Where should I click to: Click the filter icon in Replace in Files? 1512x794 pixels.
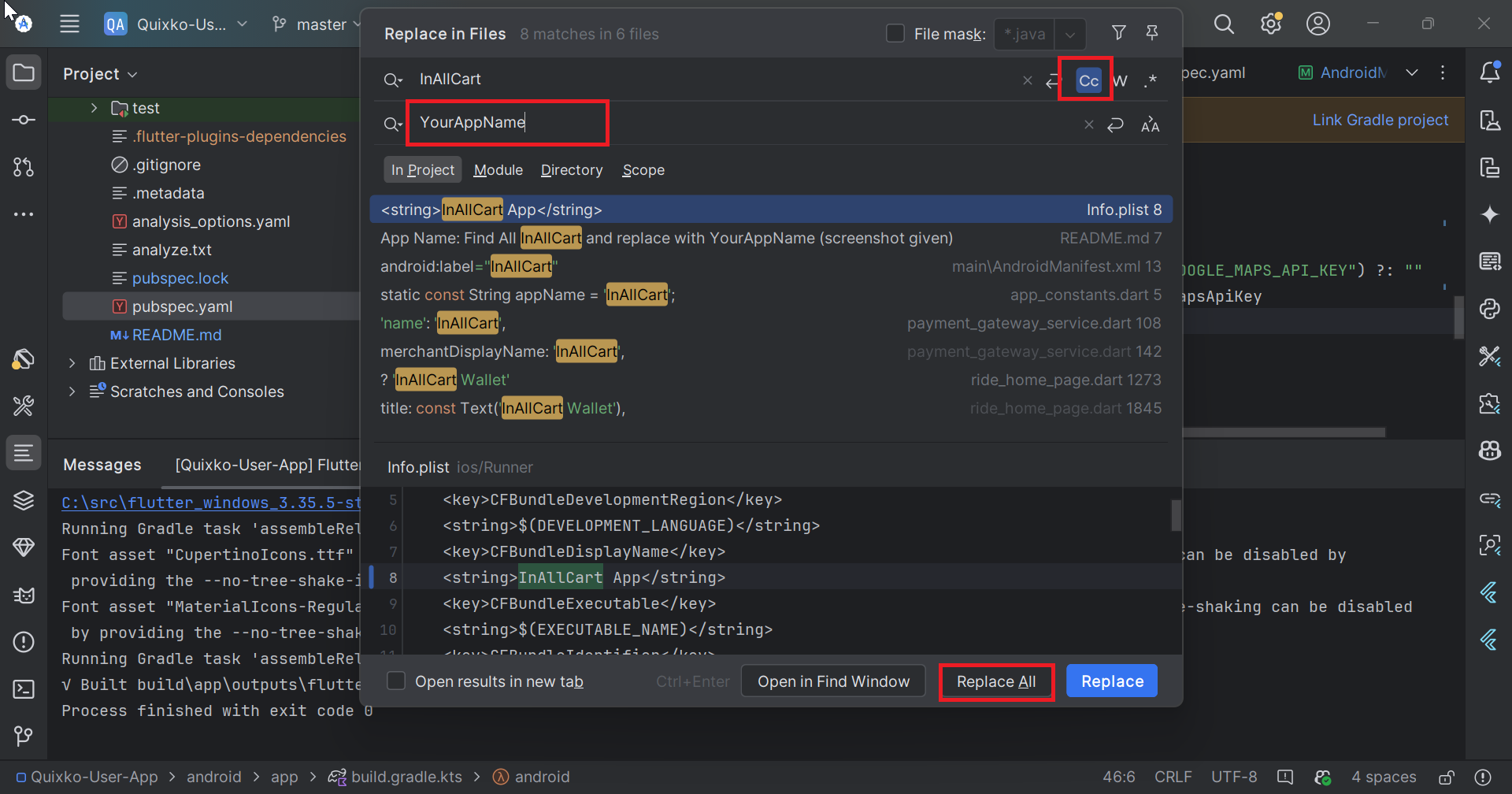[1118, 33]
